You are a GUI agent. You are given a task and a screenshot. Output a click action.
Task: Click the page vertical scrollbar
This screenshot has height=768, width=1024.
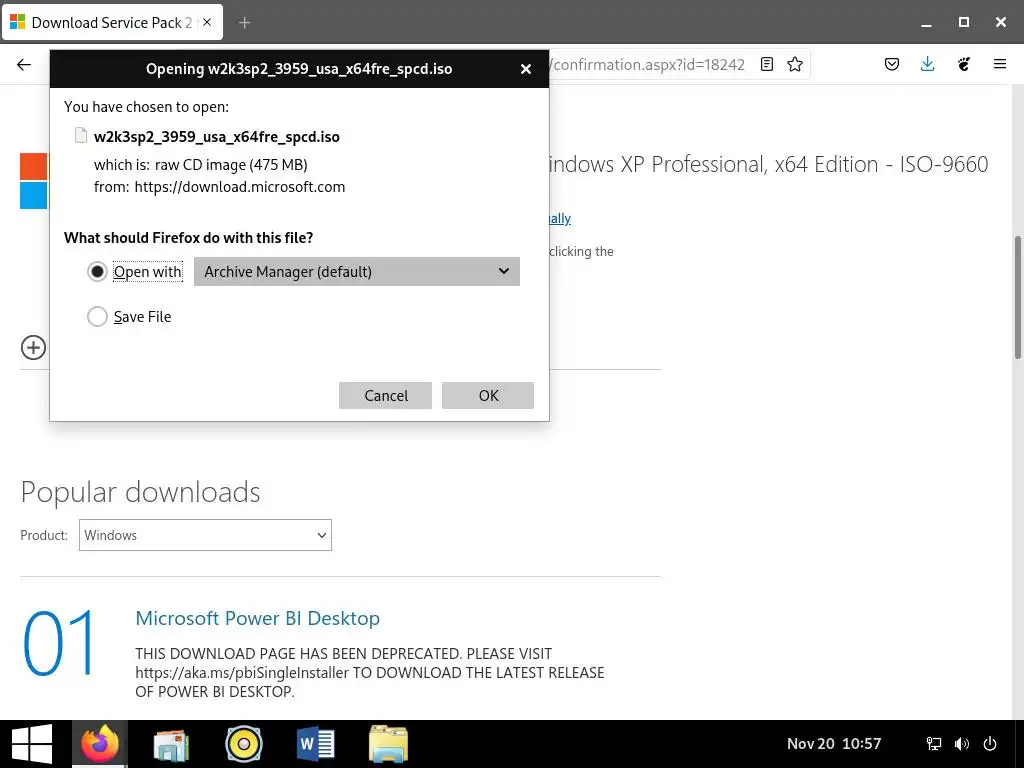(1017, 297)
